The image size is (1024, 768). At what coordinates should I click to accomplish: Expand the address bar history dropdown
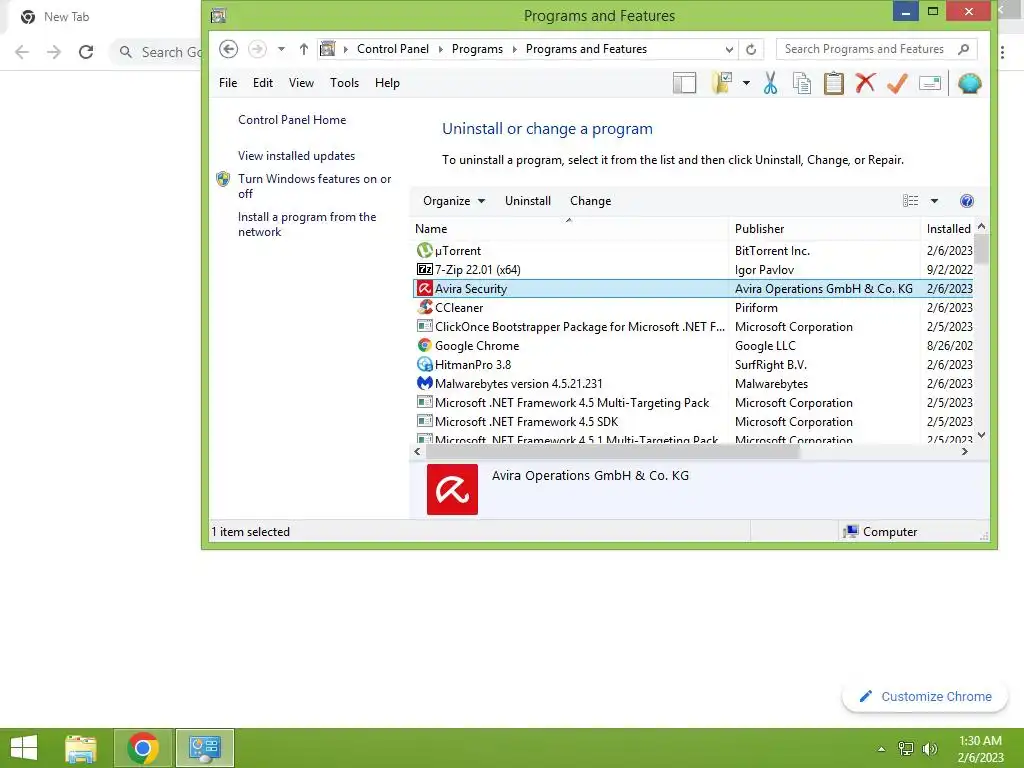tap(729, 50)
